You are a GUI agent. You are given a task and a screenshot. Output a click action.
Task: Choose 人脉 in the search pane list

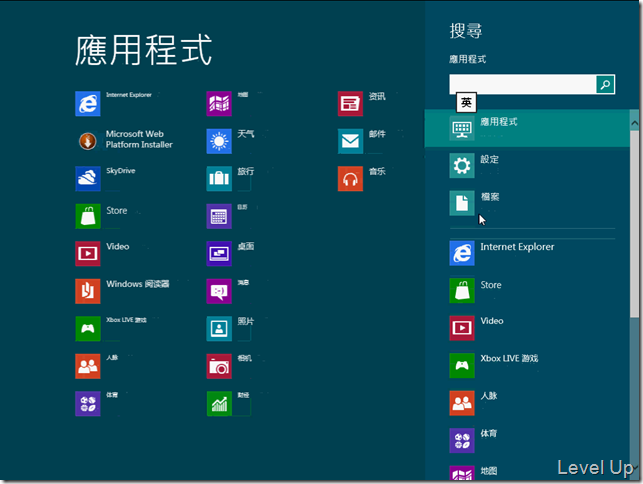(x=527, y=403)
